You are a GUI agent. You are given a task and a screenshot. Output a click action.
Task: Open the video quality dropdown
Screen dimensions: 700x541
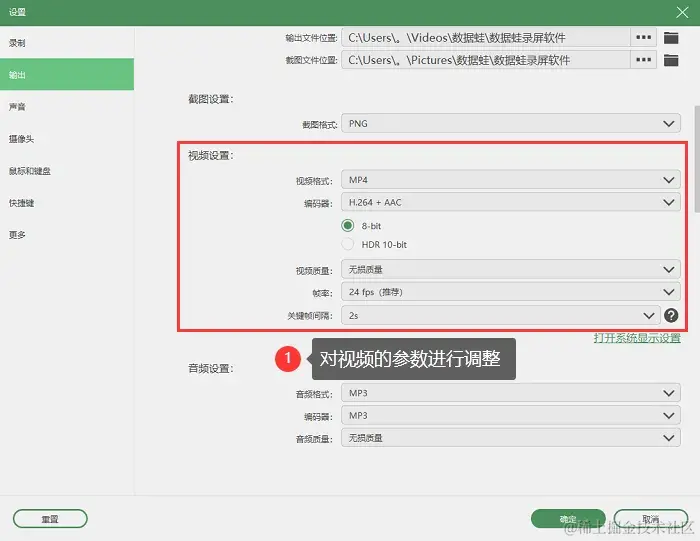(511, 269)
